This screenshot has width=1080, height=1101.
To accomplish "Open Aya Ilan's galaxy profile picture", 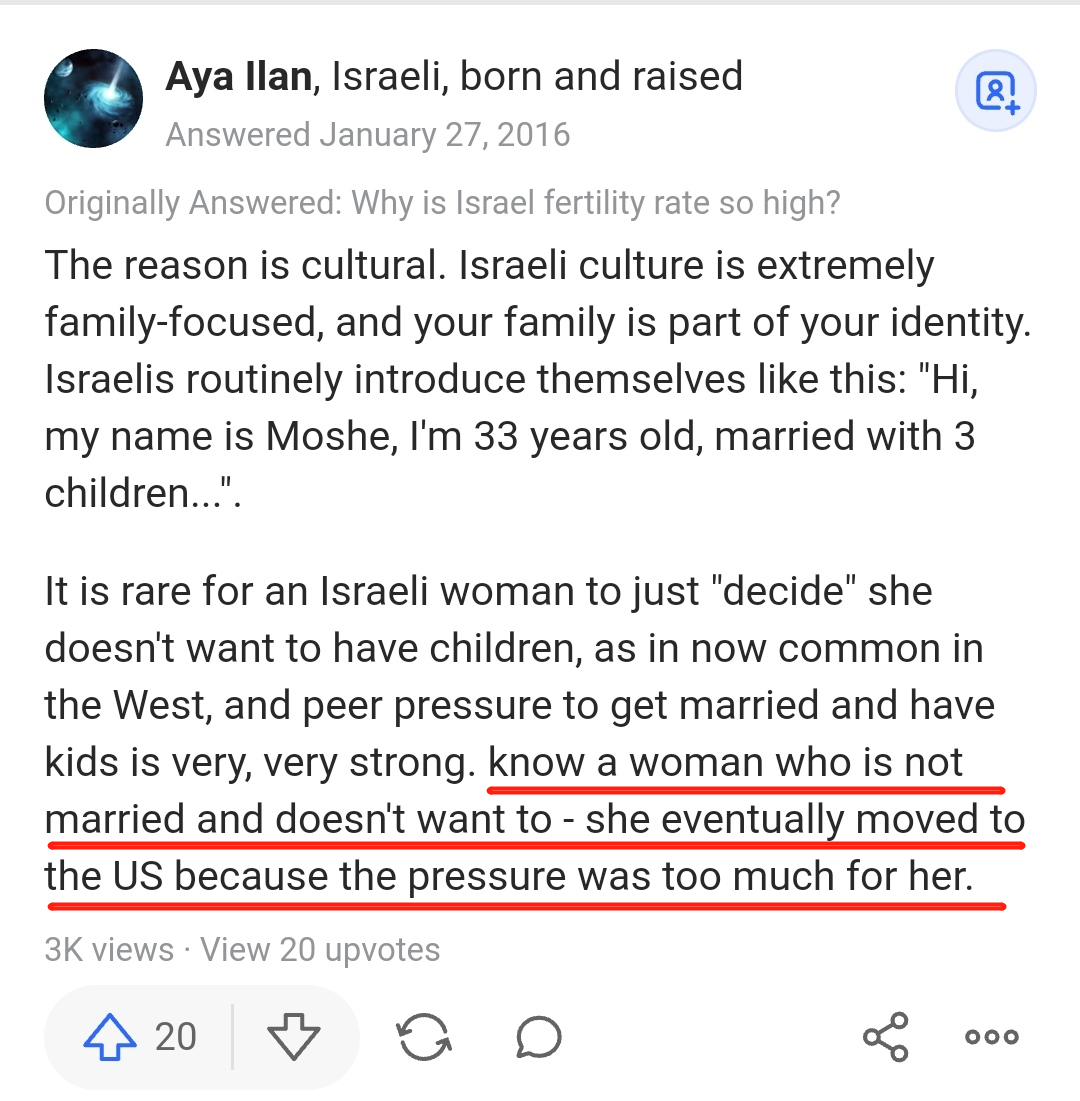I will pyautogui.click(x=93, y=99).
